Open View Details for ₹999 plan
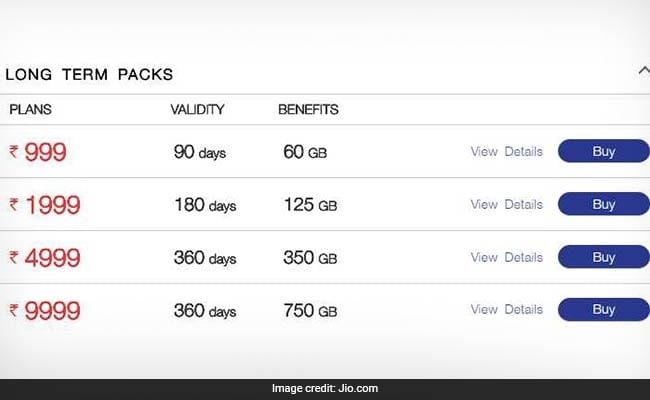This screenshot has width=650, height=400. coord(507,152)
